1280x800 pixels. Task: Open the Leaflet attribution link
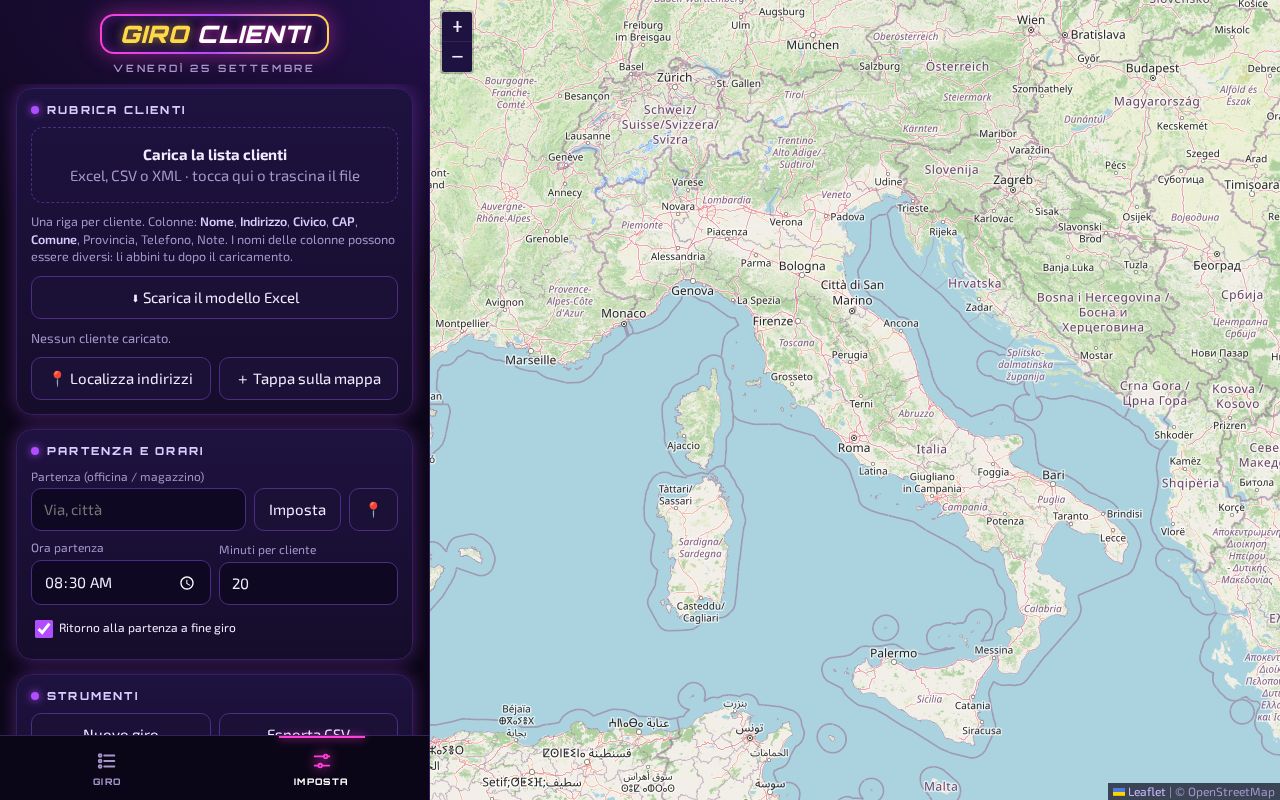[x=1139, y=792]
